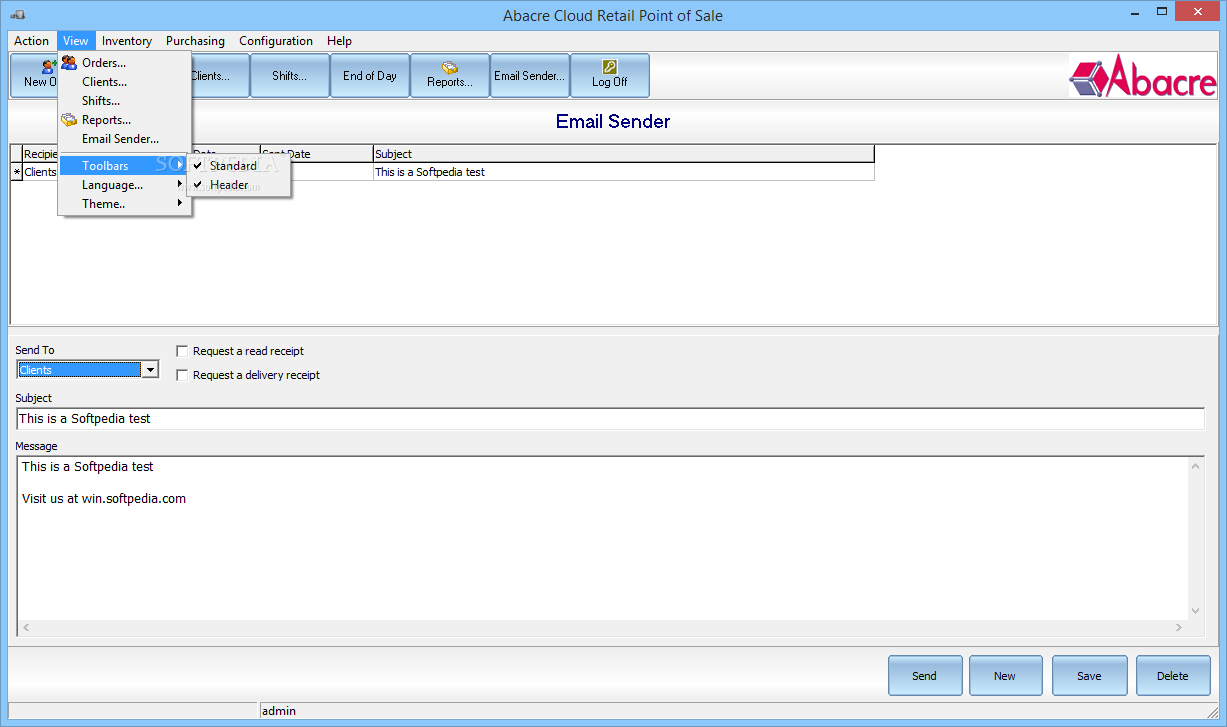This screenshot has height=727, width=1227.
Task: Open the Action menu
Action: 31,41
